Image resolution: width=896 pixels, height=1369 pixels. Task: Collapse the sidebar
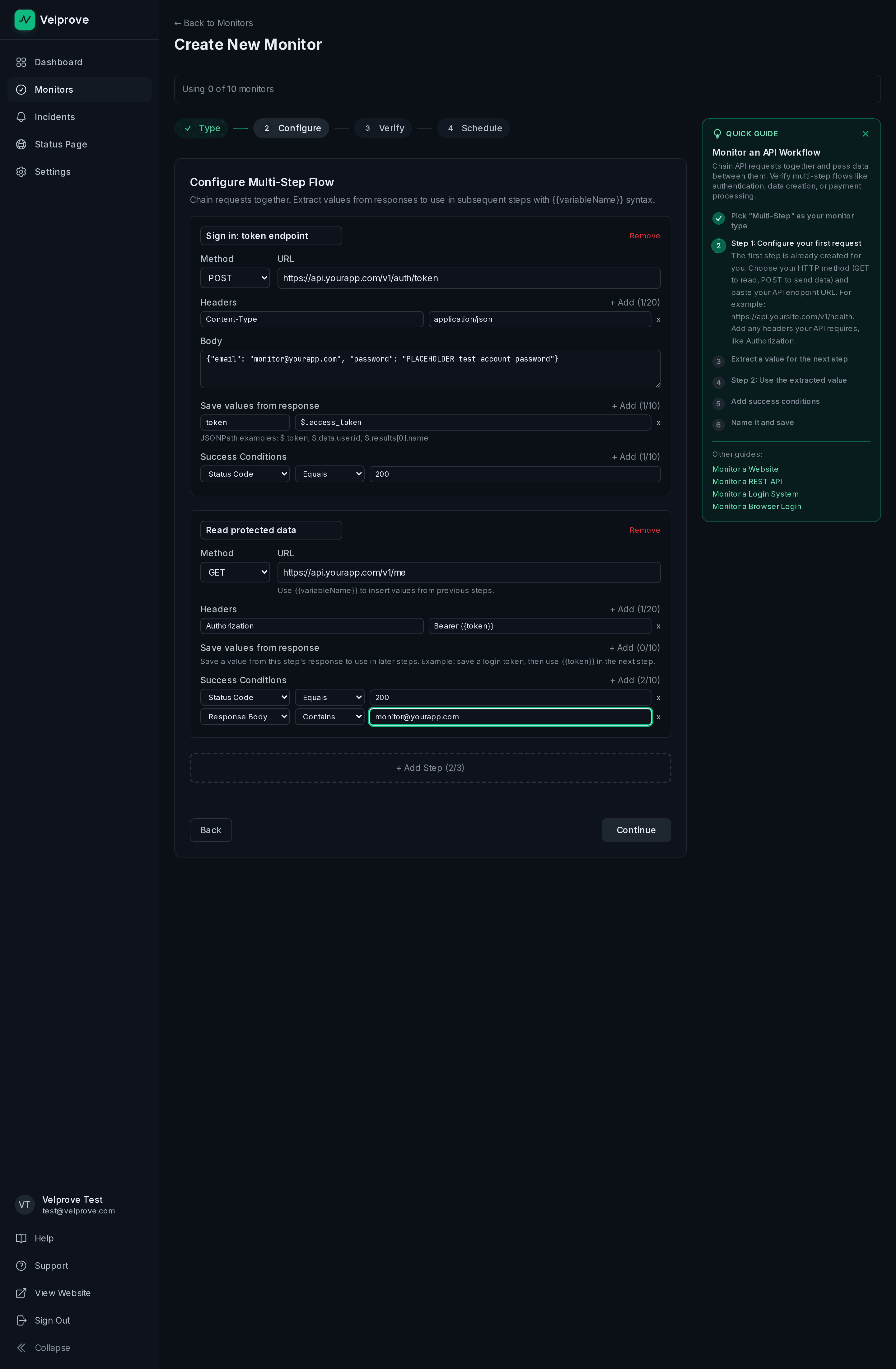[79, 1348]
